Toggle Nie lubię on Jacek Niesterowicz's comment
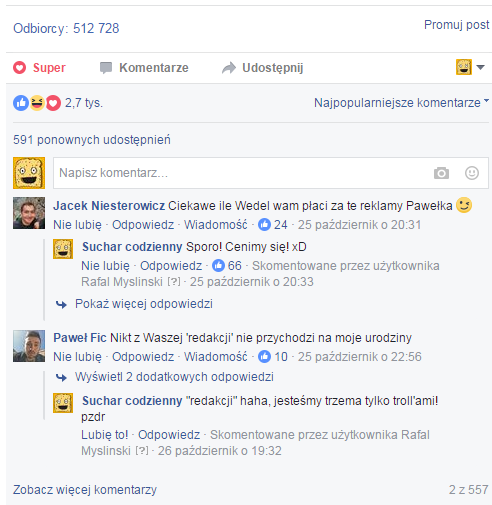492x505 pixels. pos(77,225)
